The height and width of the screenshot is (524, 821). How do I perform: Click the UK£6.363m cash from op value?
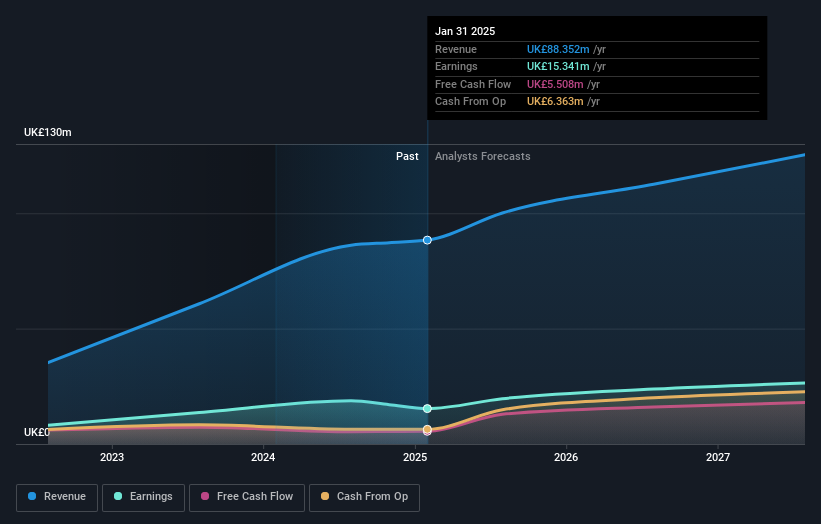[x=555, y=102]
